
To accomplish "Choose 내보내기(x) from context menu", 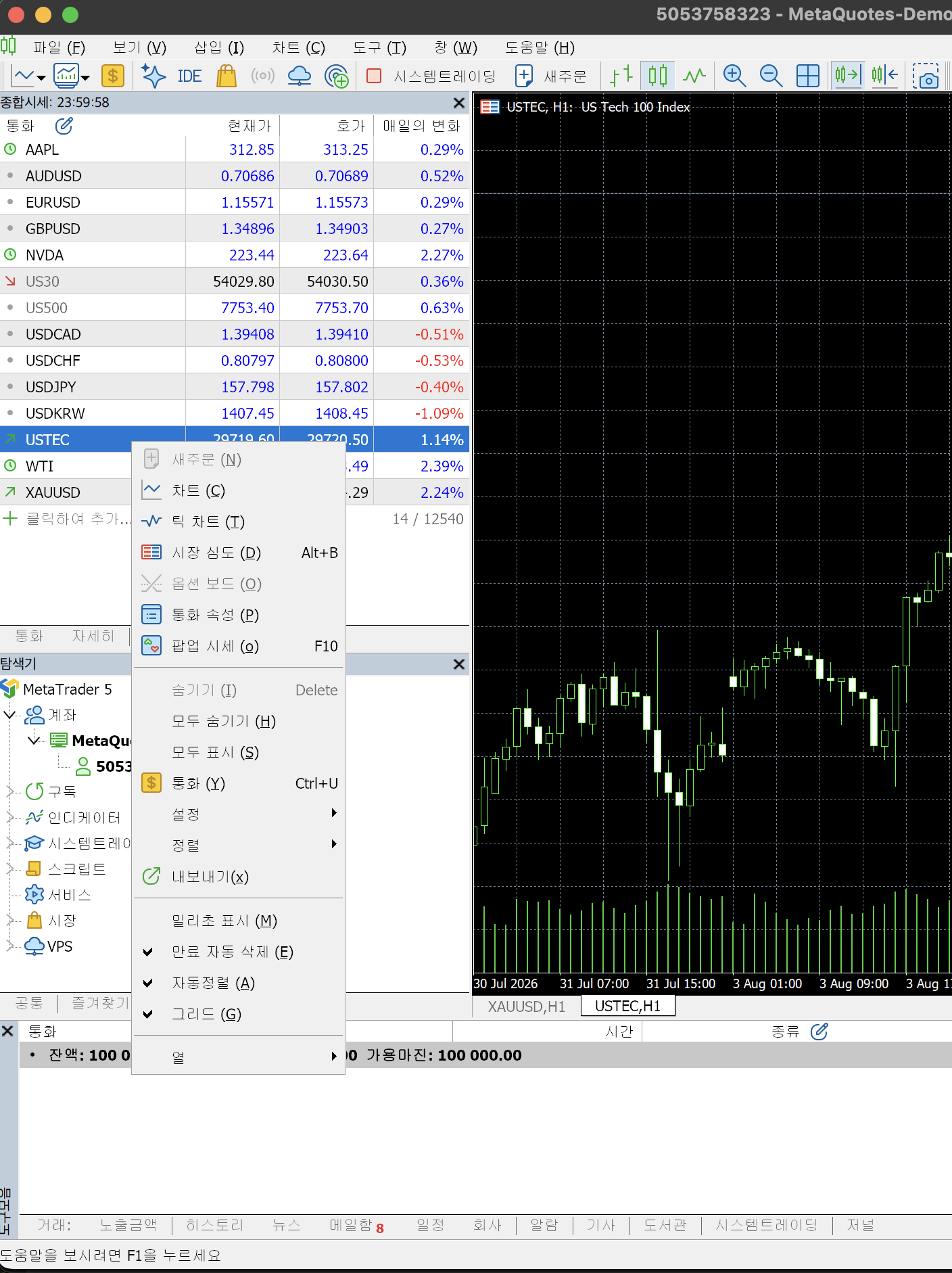I will (239, 877).
